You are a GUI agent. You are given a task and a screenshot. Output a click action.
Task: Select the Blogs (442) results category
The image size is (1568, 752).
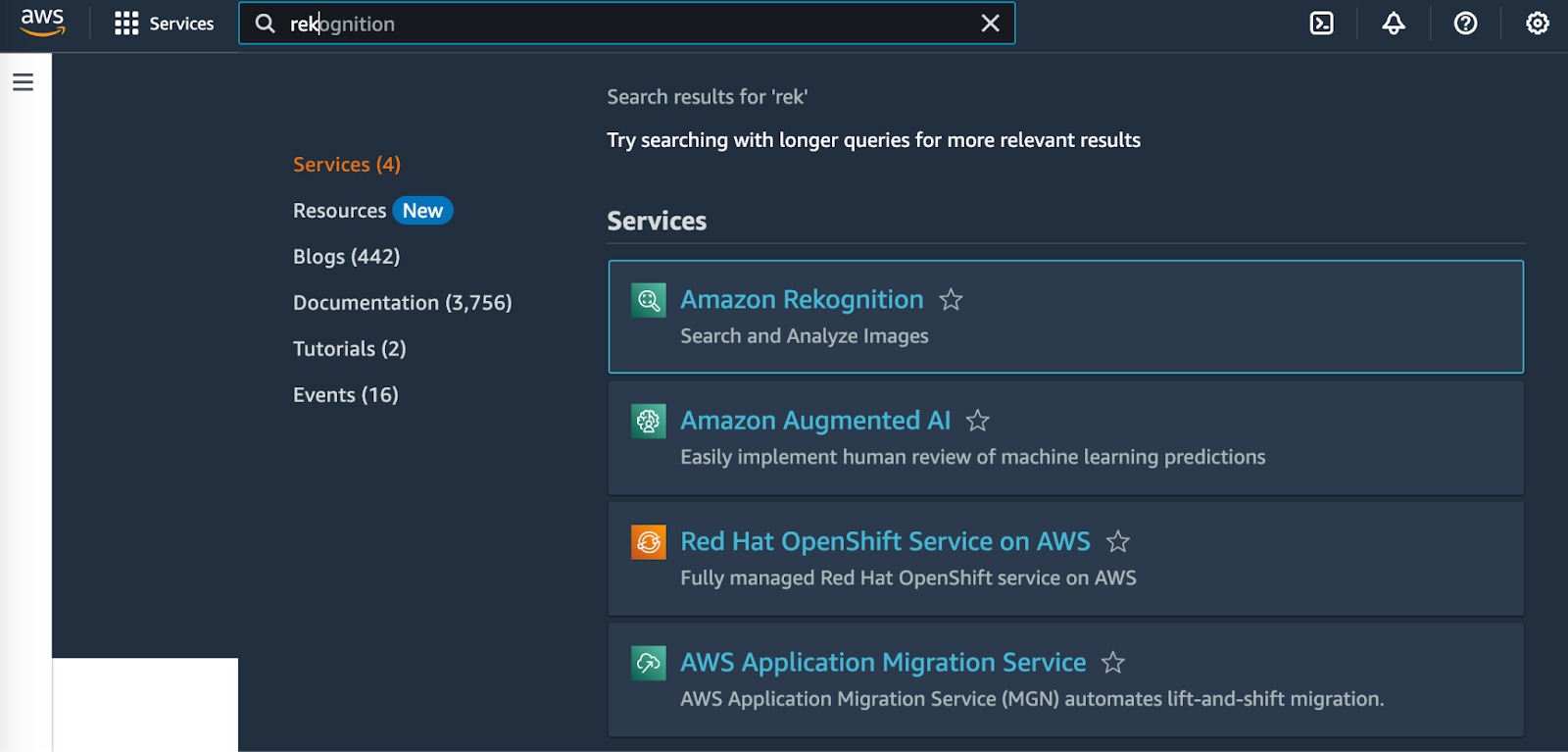pos(346,257)
